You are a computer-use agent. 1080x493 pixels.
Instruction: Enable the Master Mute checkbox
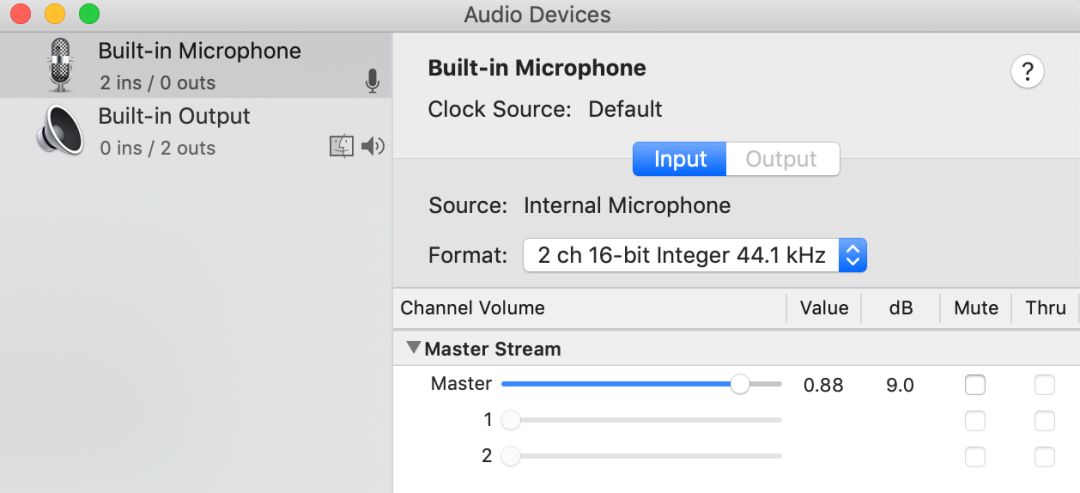click(975, 385)
